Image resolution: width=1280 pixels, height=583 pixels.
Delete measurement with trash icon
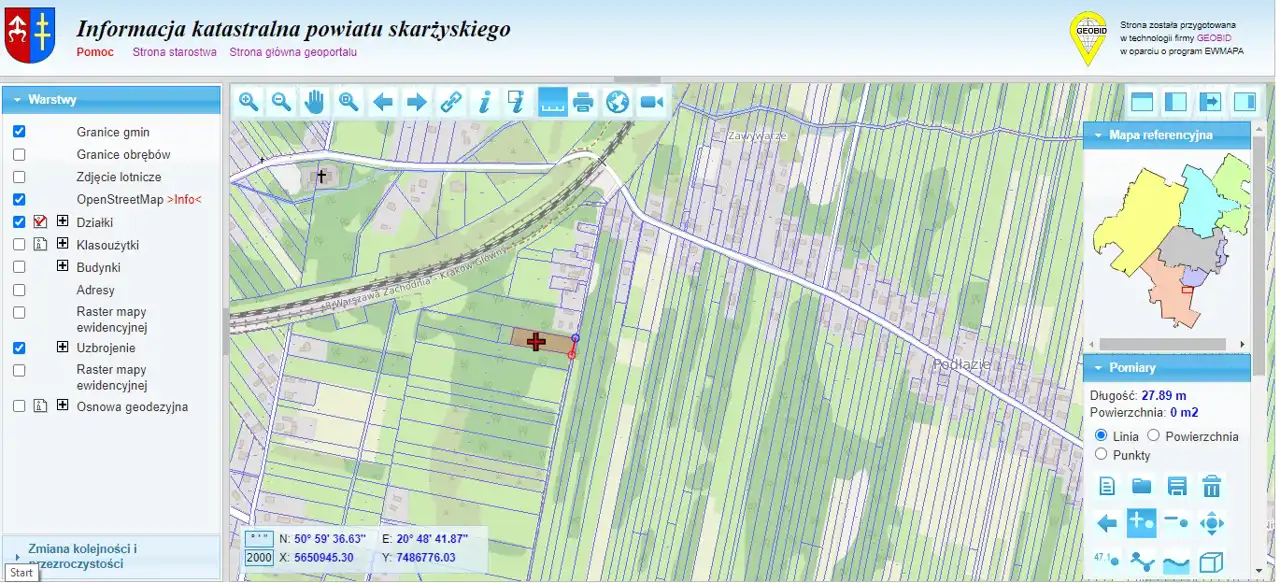click(1211, 487)
